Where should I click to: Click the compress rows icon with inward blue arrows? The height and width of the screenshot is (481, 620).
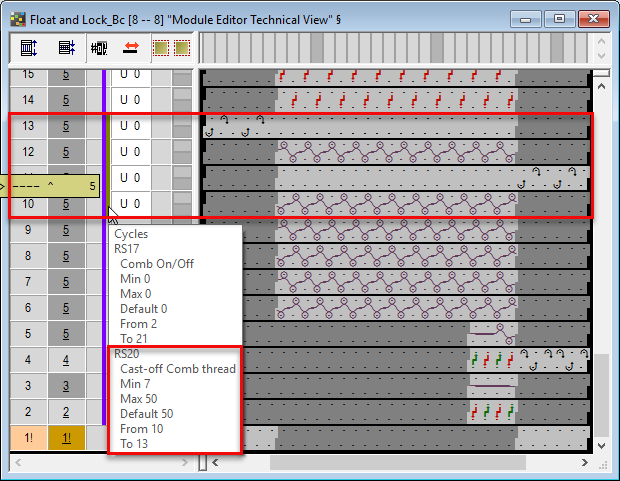(67, 47)
